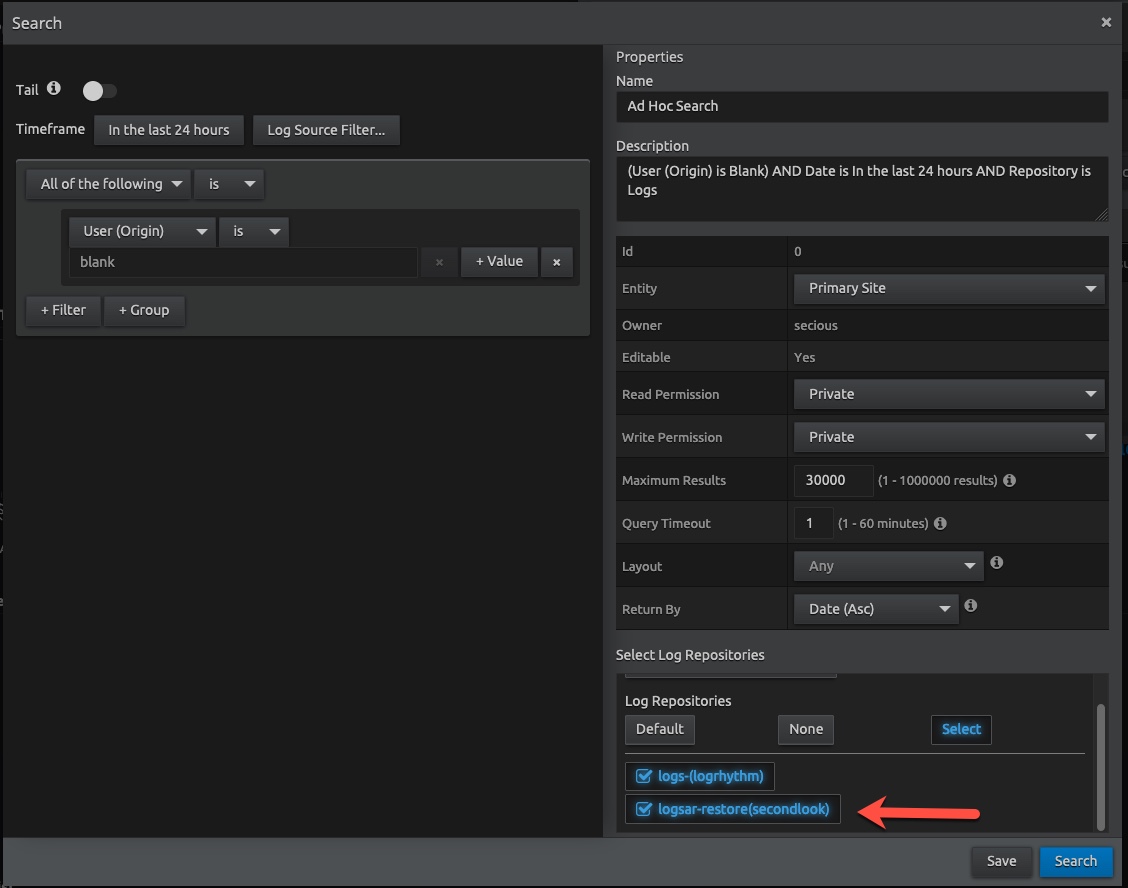
Task: Toggle the Tail switch on
Action: tap(99, 91)
